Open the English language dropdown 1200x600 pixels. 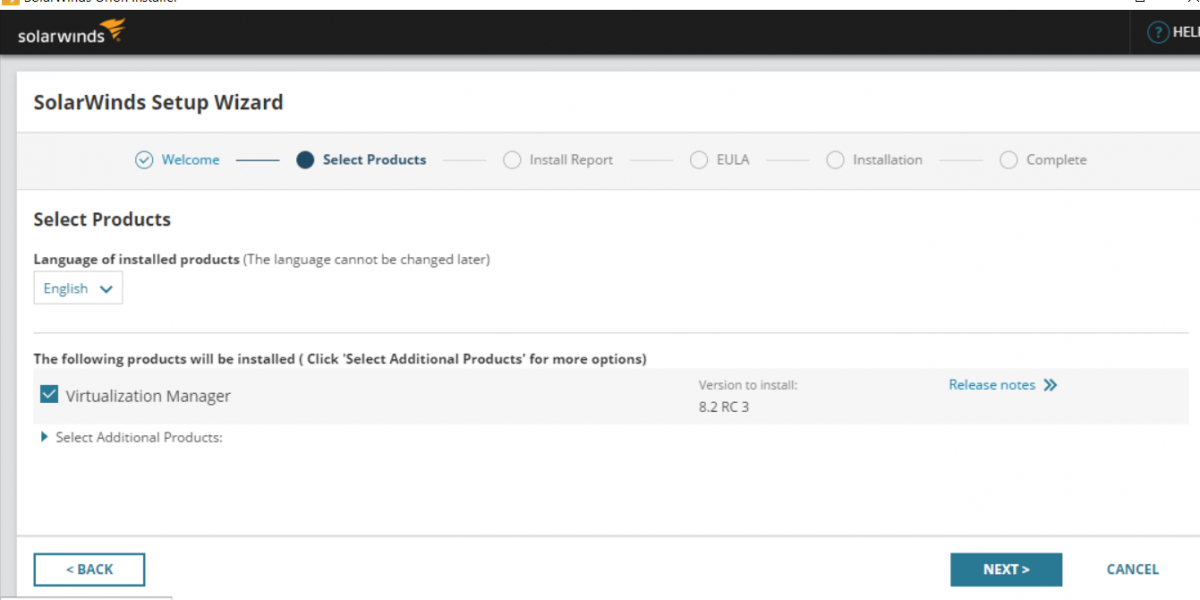[78, 289]
